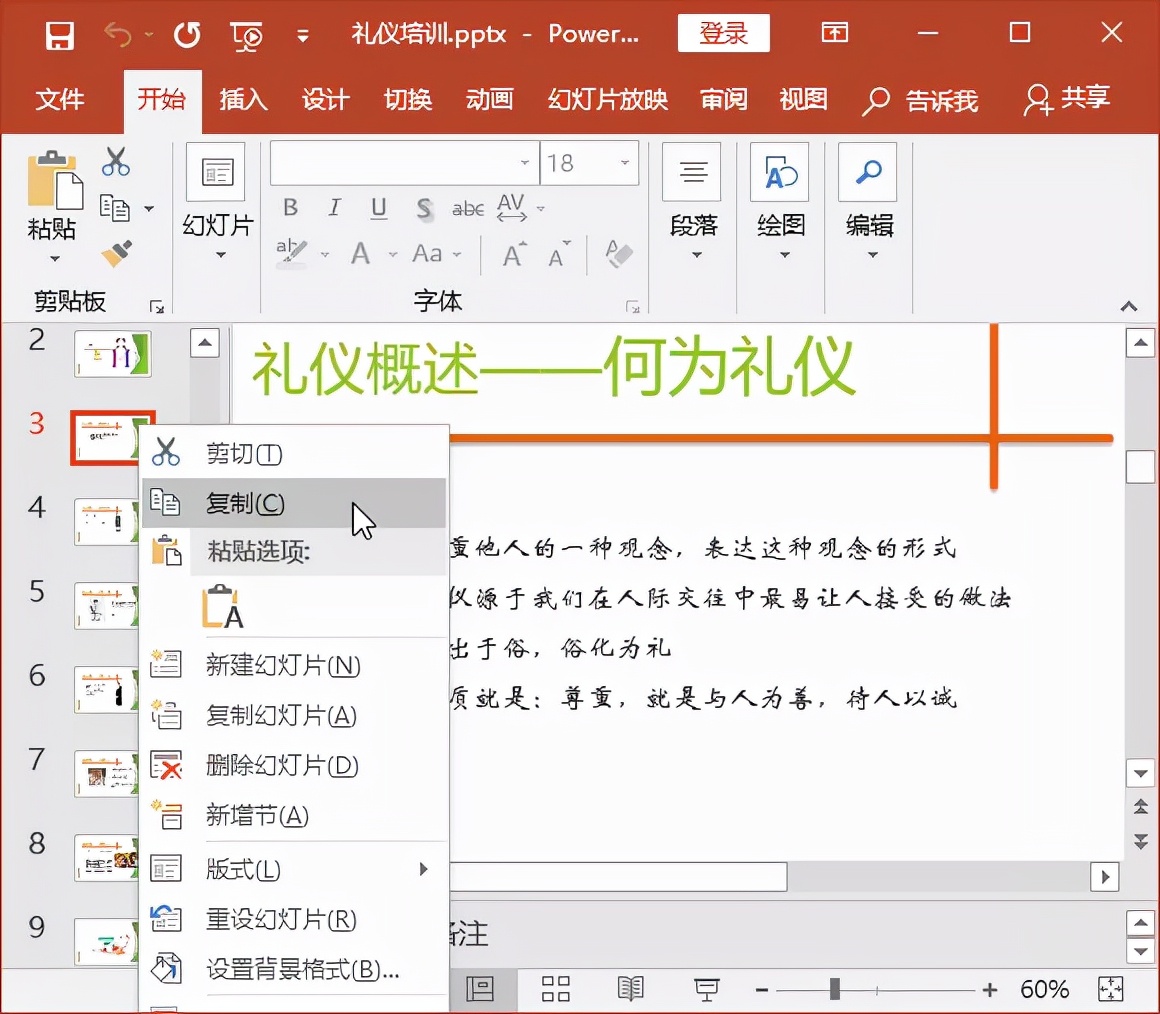Viewport: 1160px width, 1014px height.
Task: Switch to the 插入 ribbon tab
Action: coord(243,100)
